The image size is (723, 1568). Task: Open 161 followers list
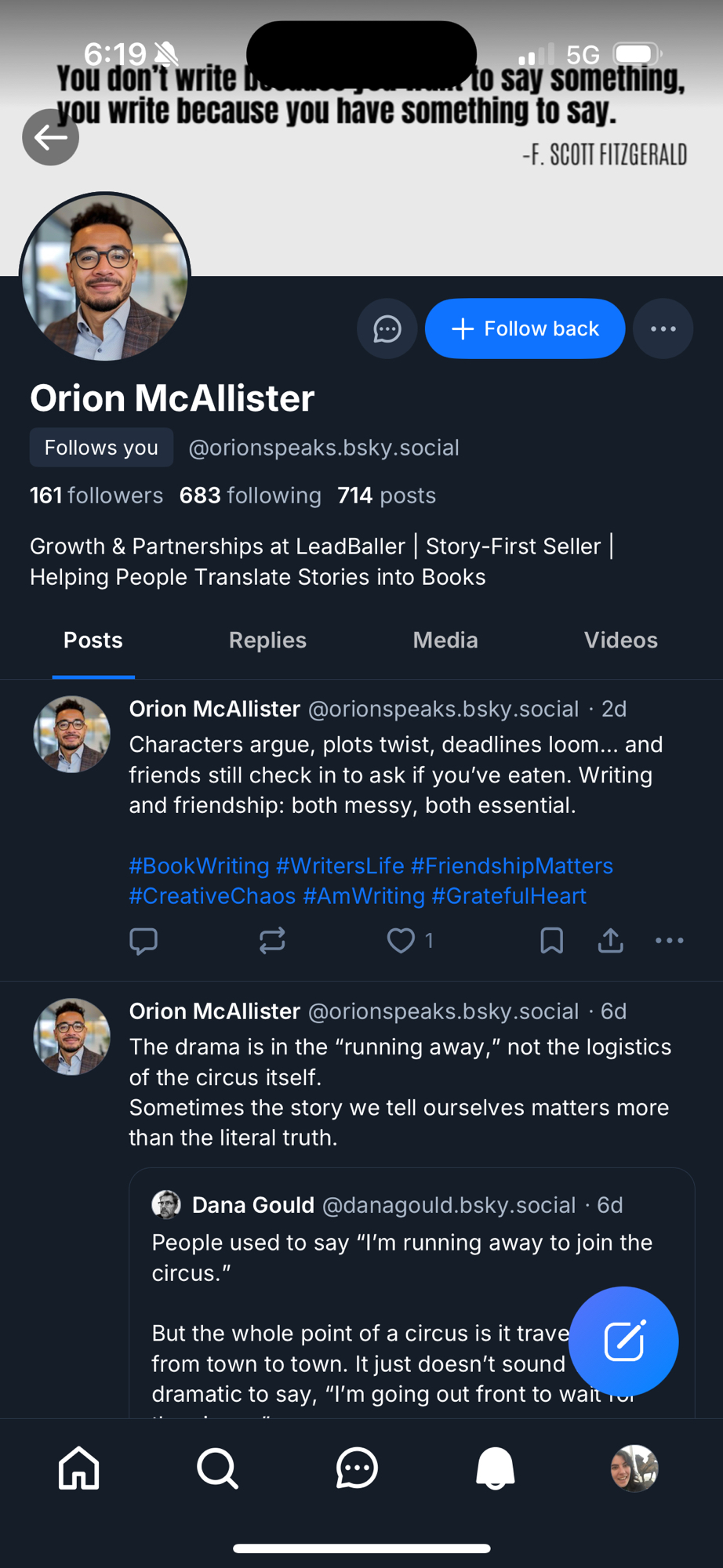pos(96,495)
